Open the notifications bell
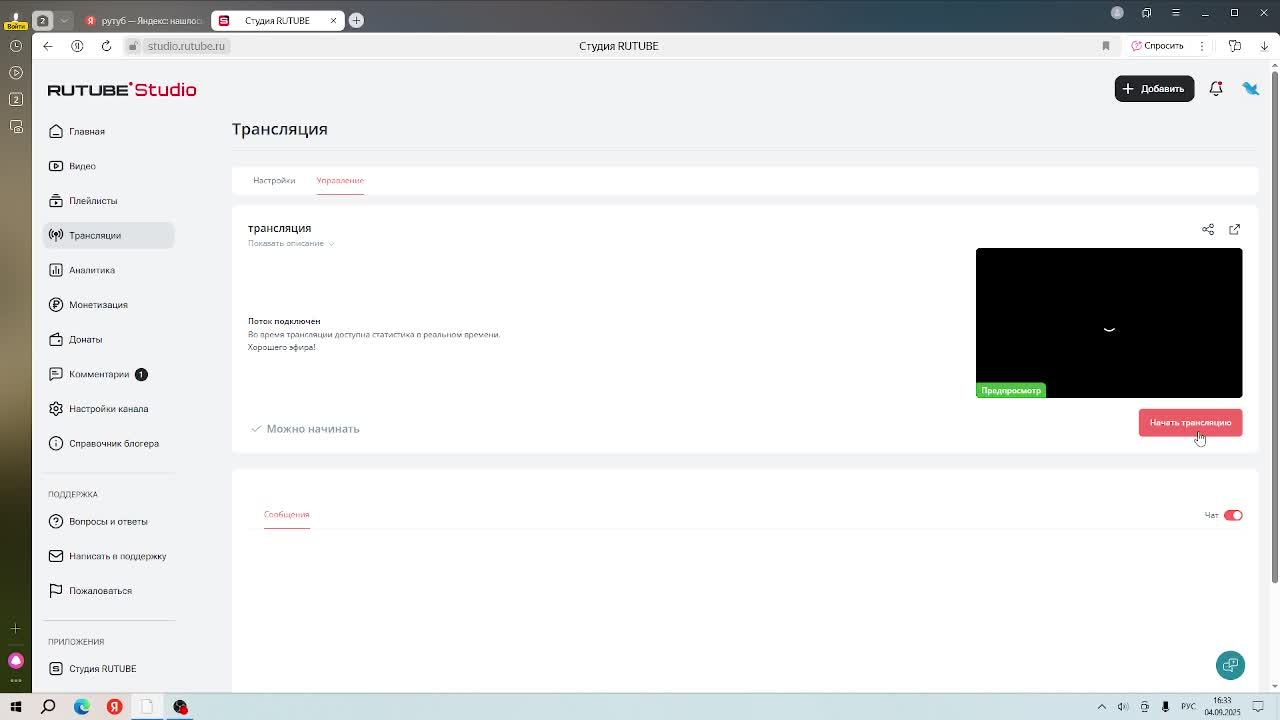Viewport: 1280px width, 720px height. [1216, 89]
